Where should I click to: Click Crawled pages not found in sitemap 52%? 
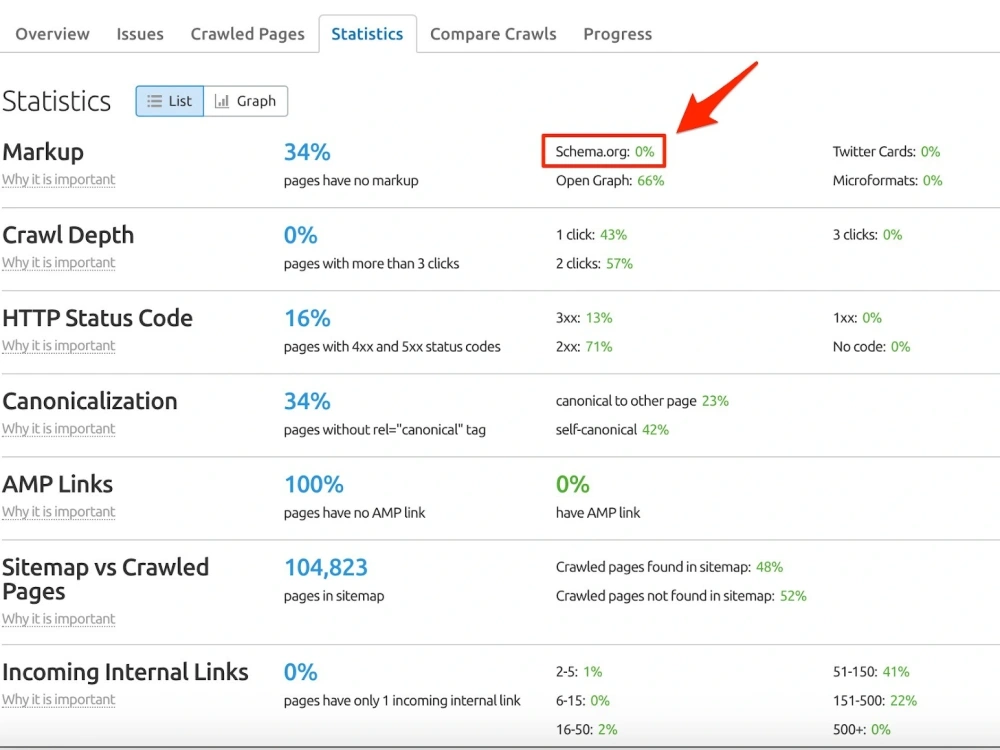pyautogui.click(x=793, y=596)
